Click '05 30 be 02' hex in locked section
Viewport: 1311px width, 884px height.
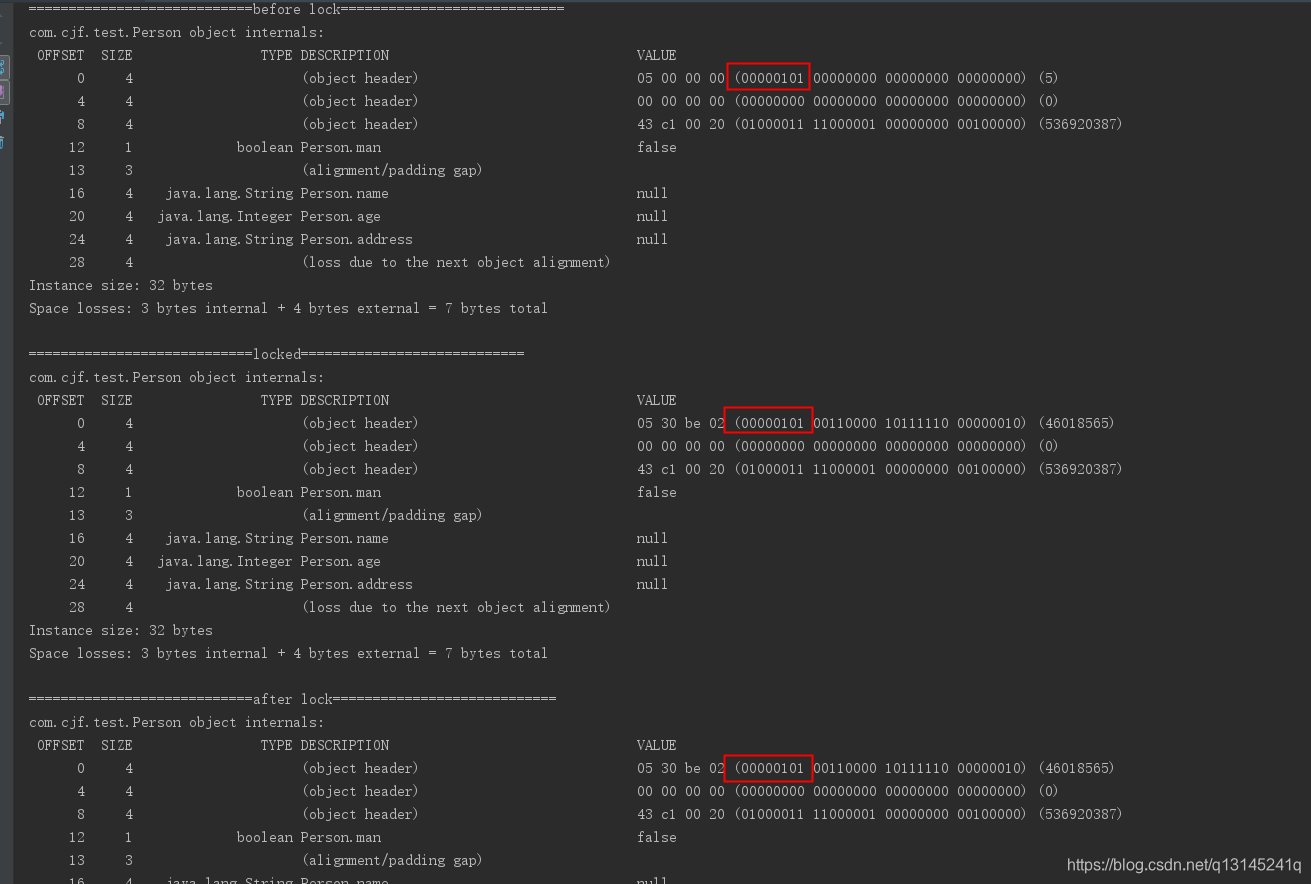(x=680, y=423)
